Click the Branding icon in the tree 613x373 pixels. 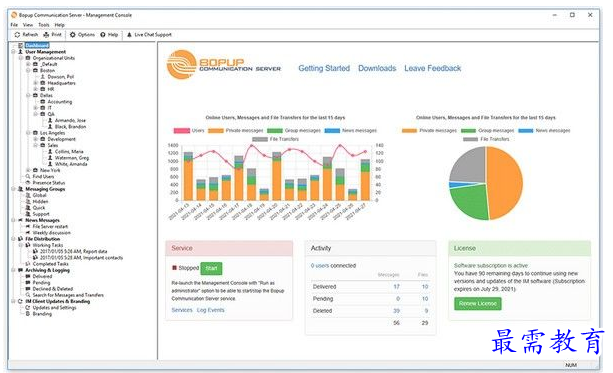coord(28,314)
